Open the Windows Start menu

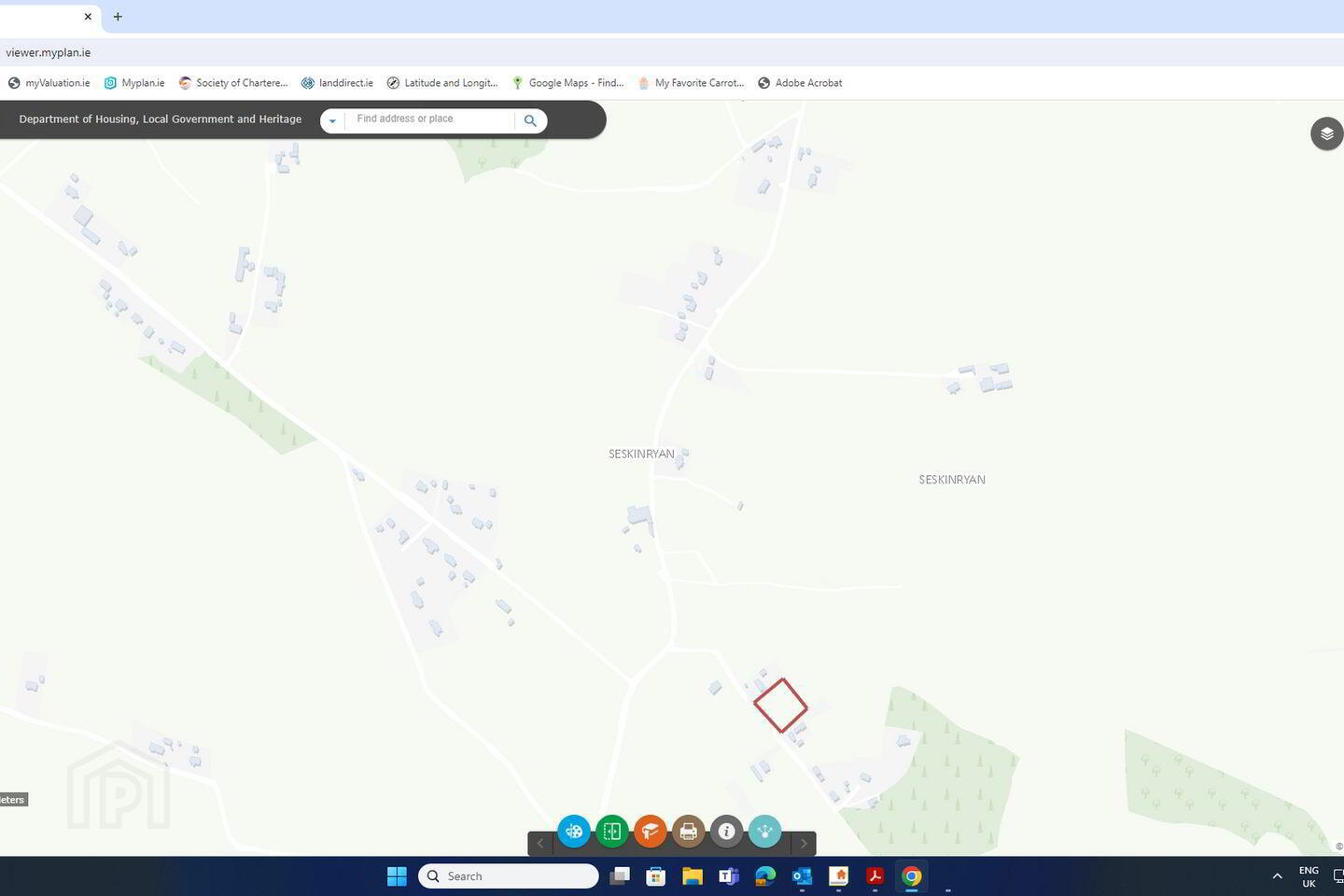click(x=397, y=875)
